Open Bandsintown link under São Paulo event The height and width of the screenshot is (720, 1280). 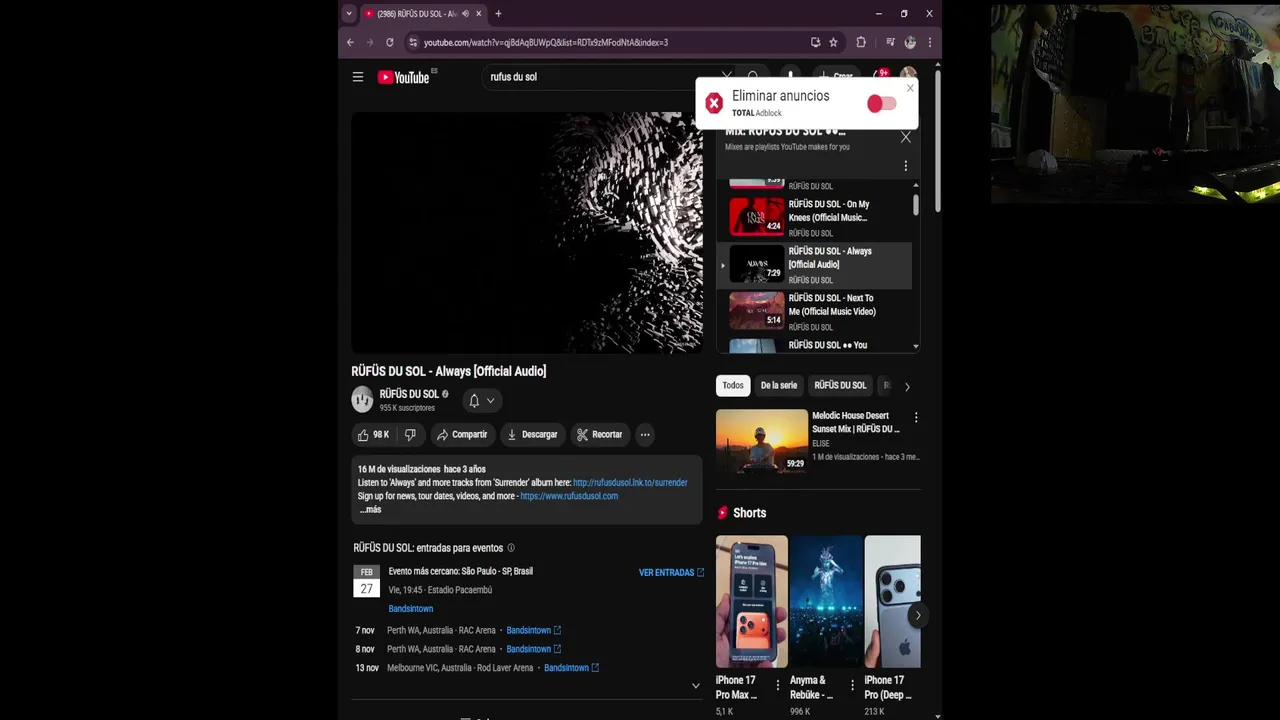pyautogui.click(x=411, y=609)
